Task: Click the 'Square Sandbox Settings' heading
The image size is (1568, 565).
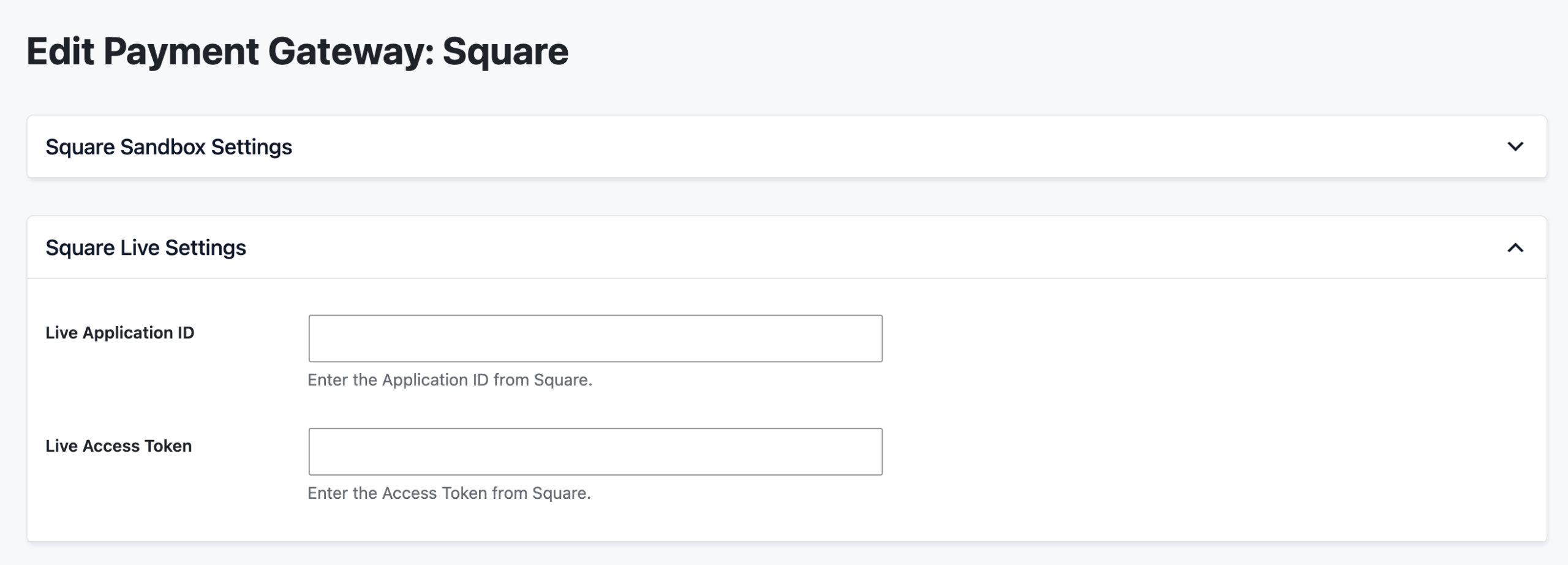Action: (x=168, y=147)
